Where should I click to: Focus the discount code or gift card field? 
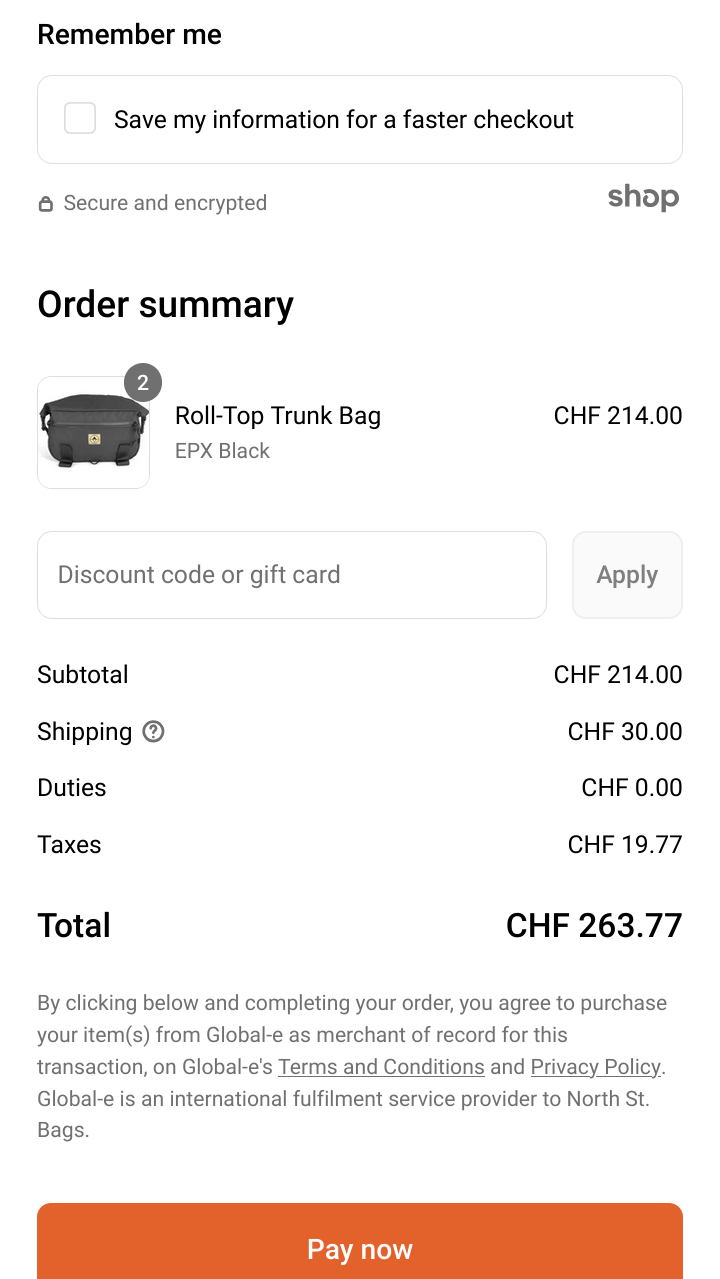[x=292, y=575]
